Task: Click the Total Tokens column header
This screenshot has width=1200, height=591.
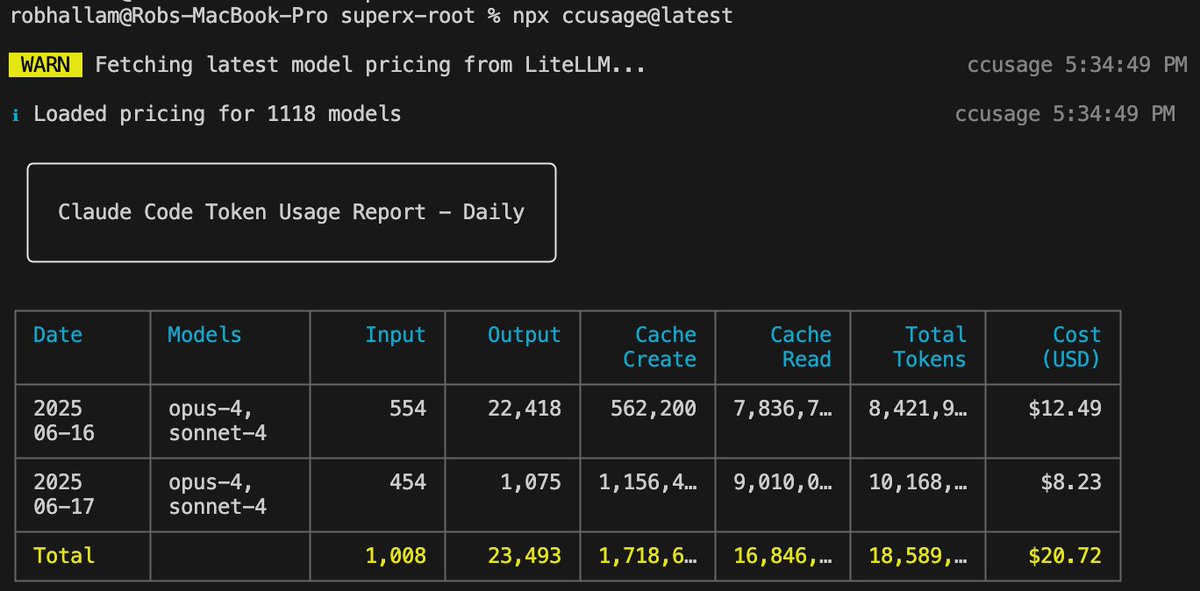Action: pos(929,347)
